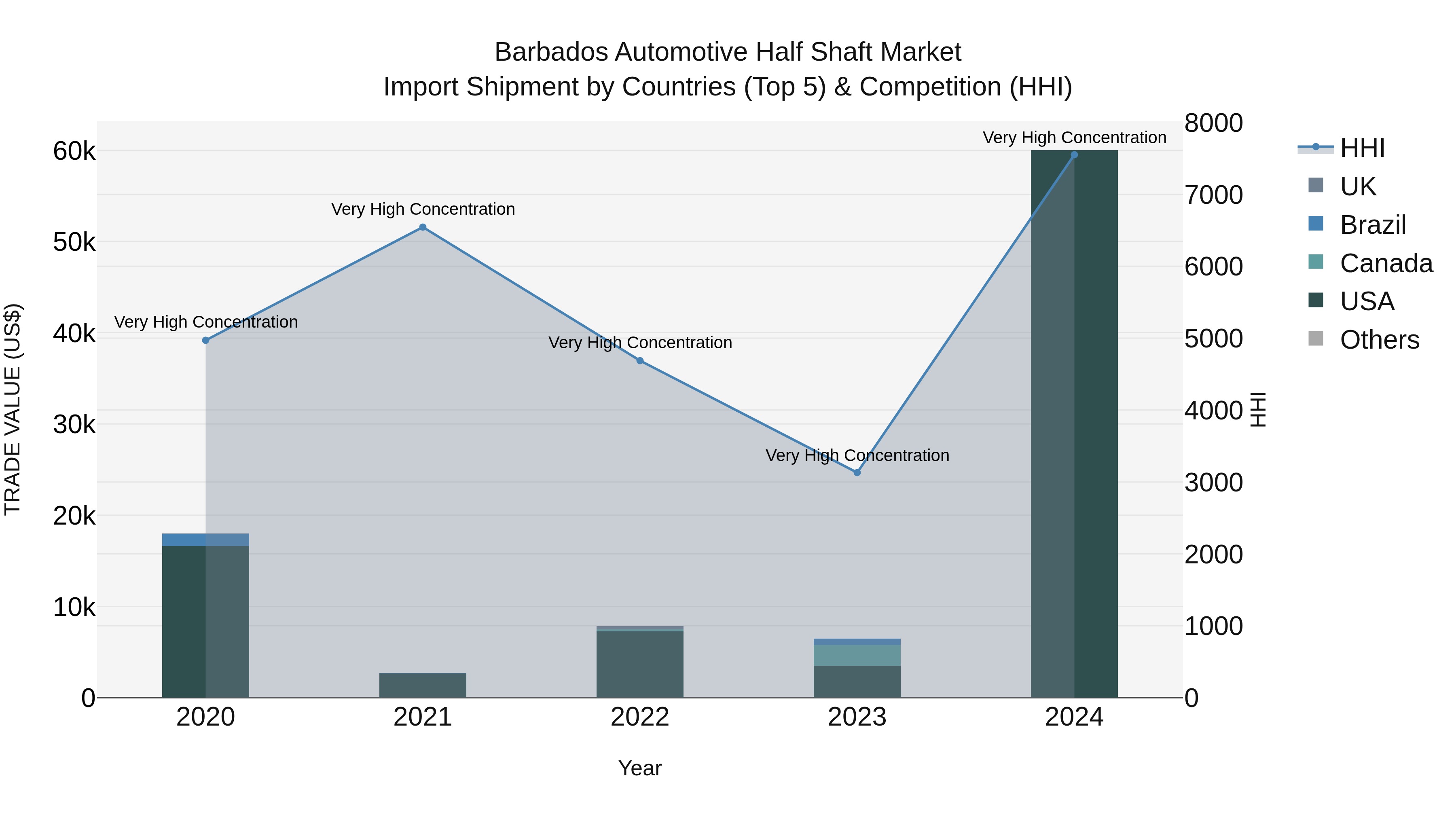Click the 2000 right axis tick
1456x819 pixels.
(x=1214, y=554)
